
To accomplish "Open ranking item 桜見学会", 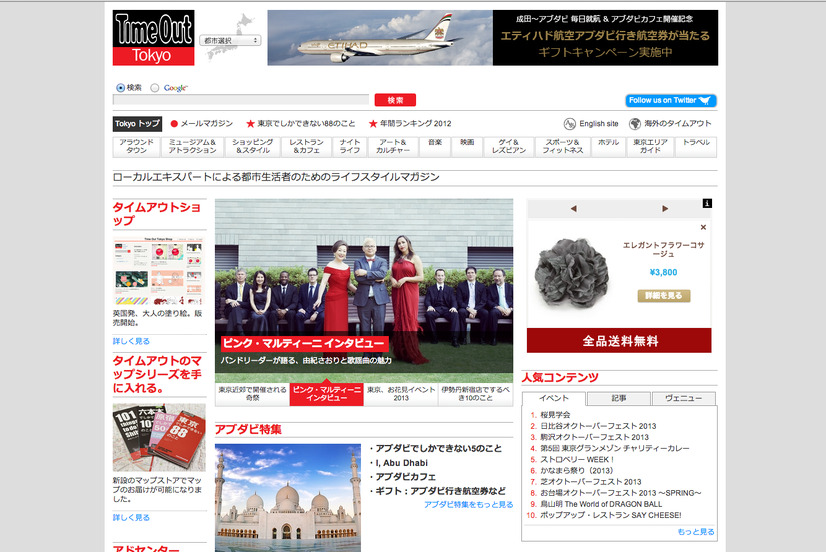I will pyautogui.click(x=555, y=415).
